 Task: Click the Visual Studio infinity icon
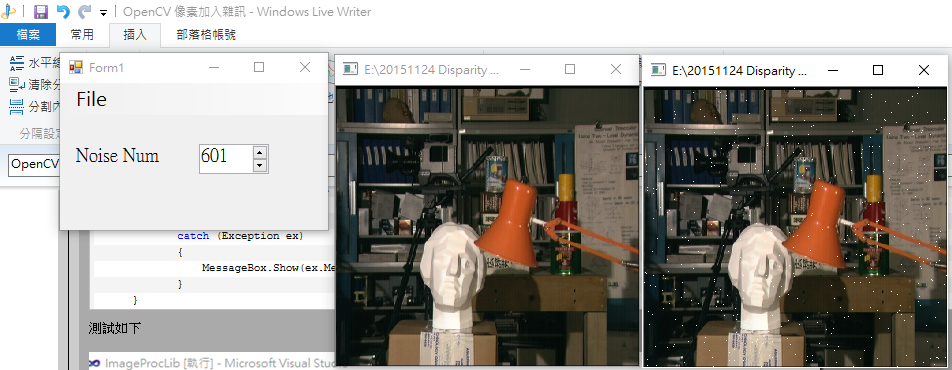click(94, 363)
